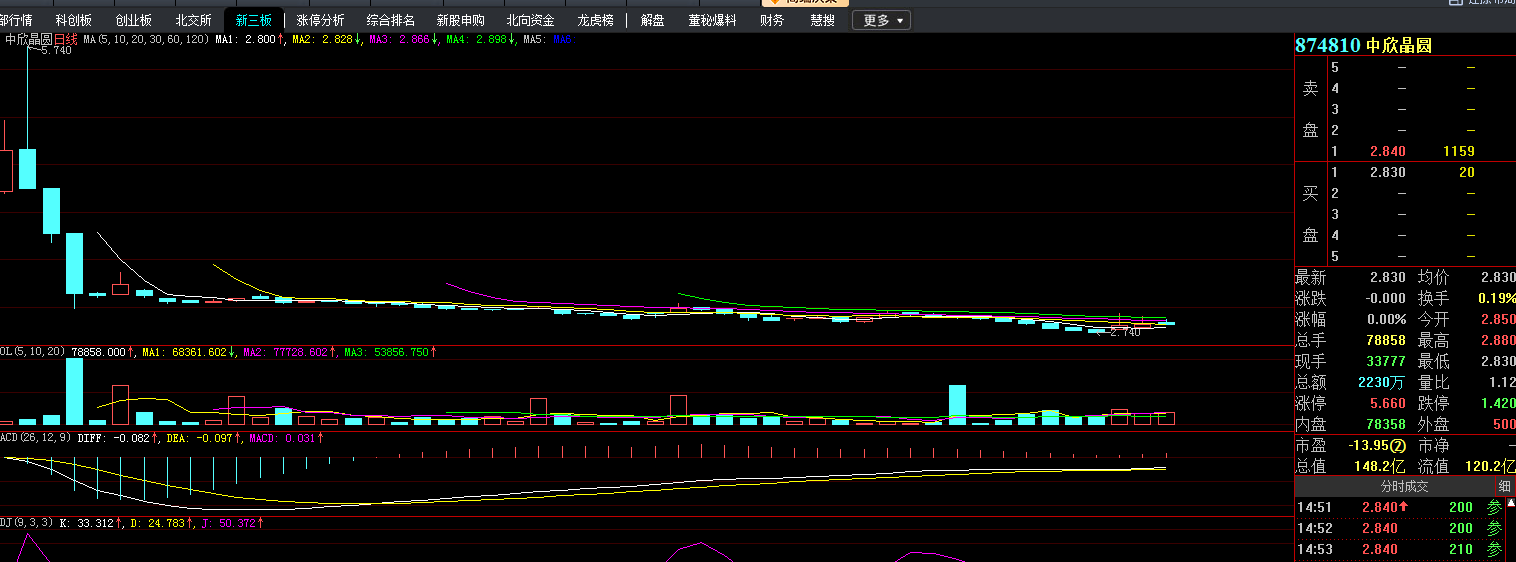Open the 财务 financial data page
Viewport: 1516px width, 562px height.
pos(772,20)
